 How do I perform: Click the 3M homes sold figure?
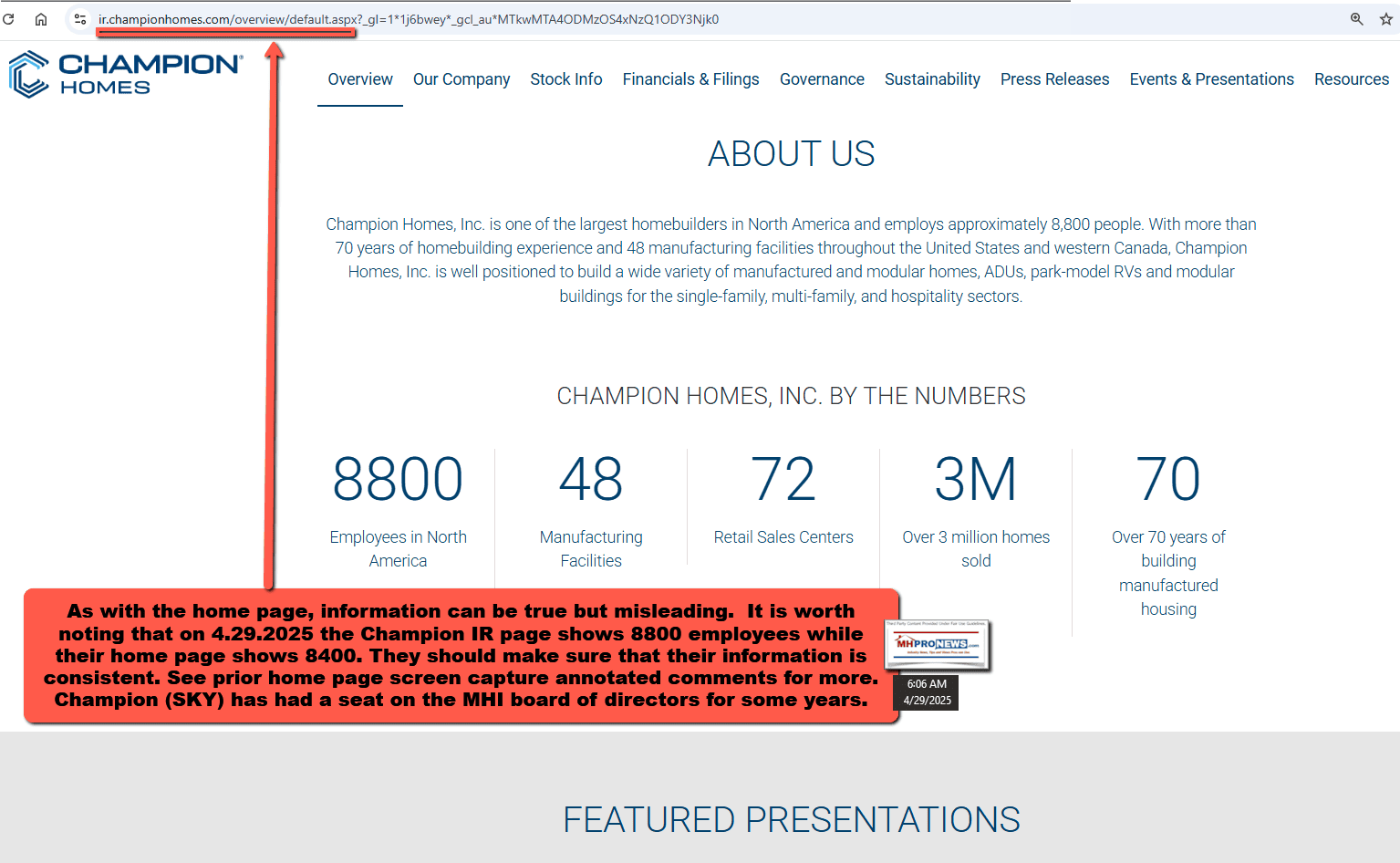point(976,480)
